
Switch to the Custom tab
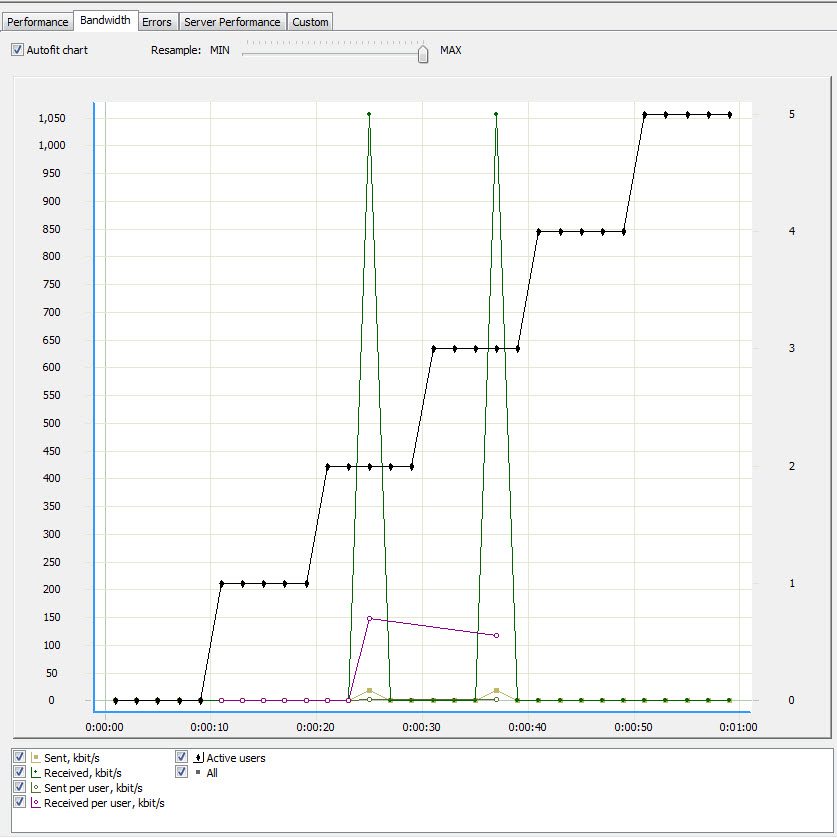[x=310, y=22]
